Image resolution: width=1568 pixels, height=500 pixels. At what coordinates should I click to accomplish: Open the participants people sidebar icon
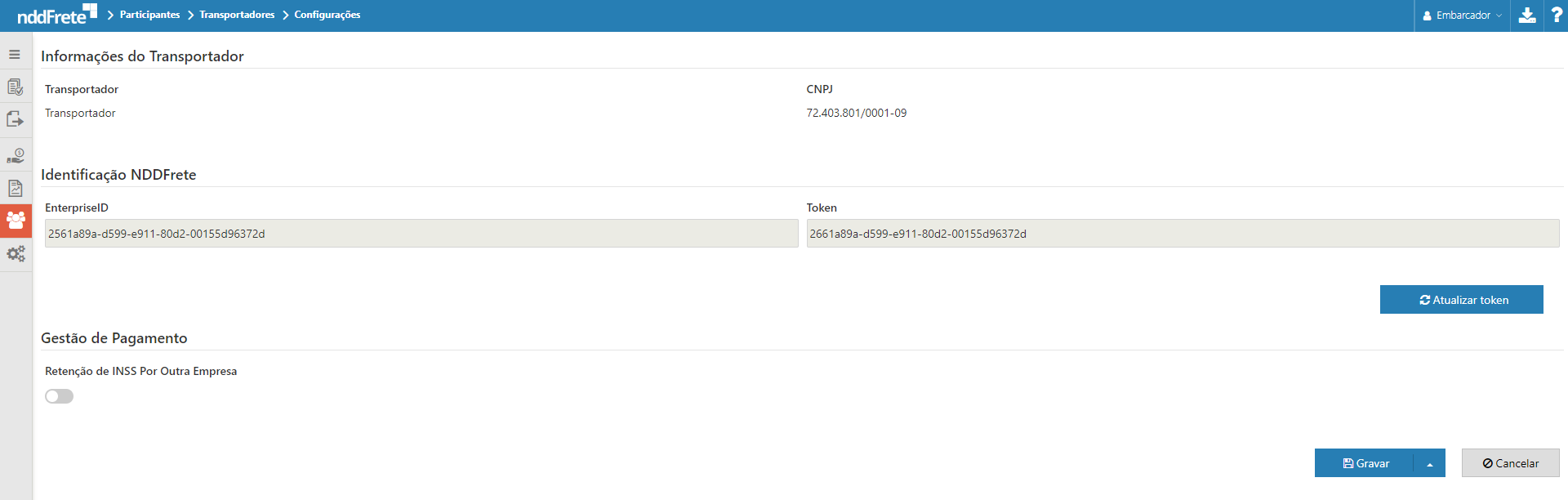pos(16,221)
